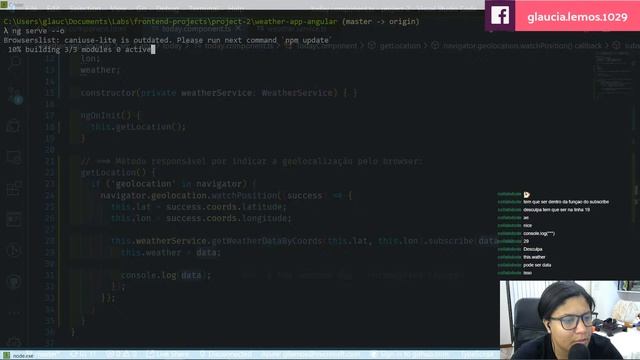Image resolution: width=640 pixels, height=360 pixels.
Task: Click the webcam video thumbnail
Action: tap(570, 320)
